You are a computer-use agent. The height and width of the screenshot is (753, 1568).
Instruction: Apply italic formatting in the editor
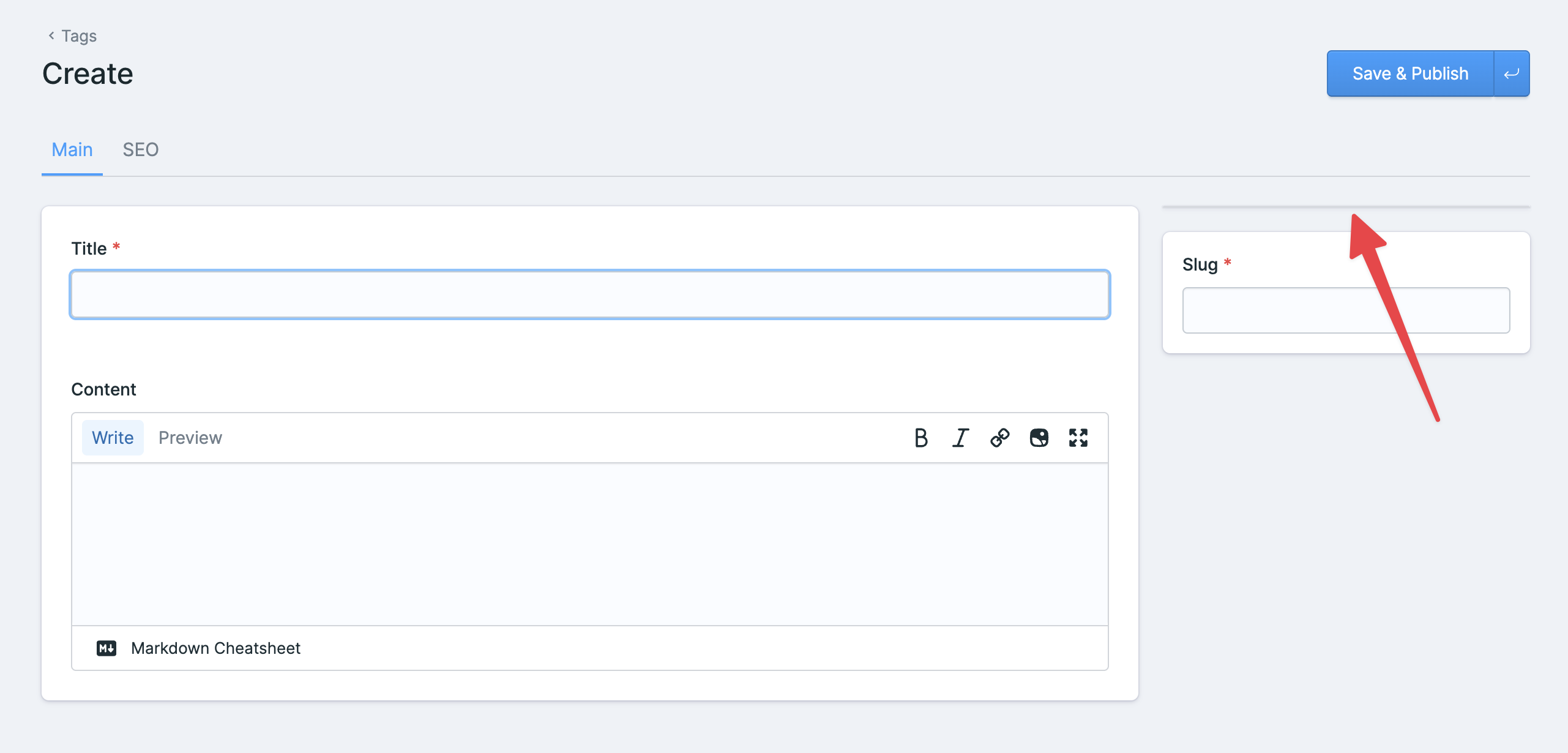pyautogui.click(x=960, y=438)
